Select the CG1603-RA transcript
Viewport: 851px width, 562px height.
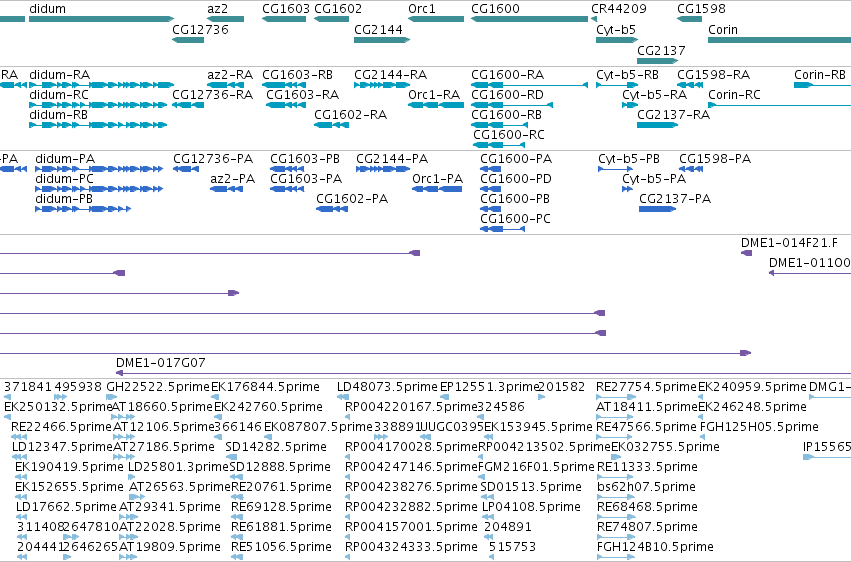point(286,105)
